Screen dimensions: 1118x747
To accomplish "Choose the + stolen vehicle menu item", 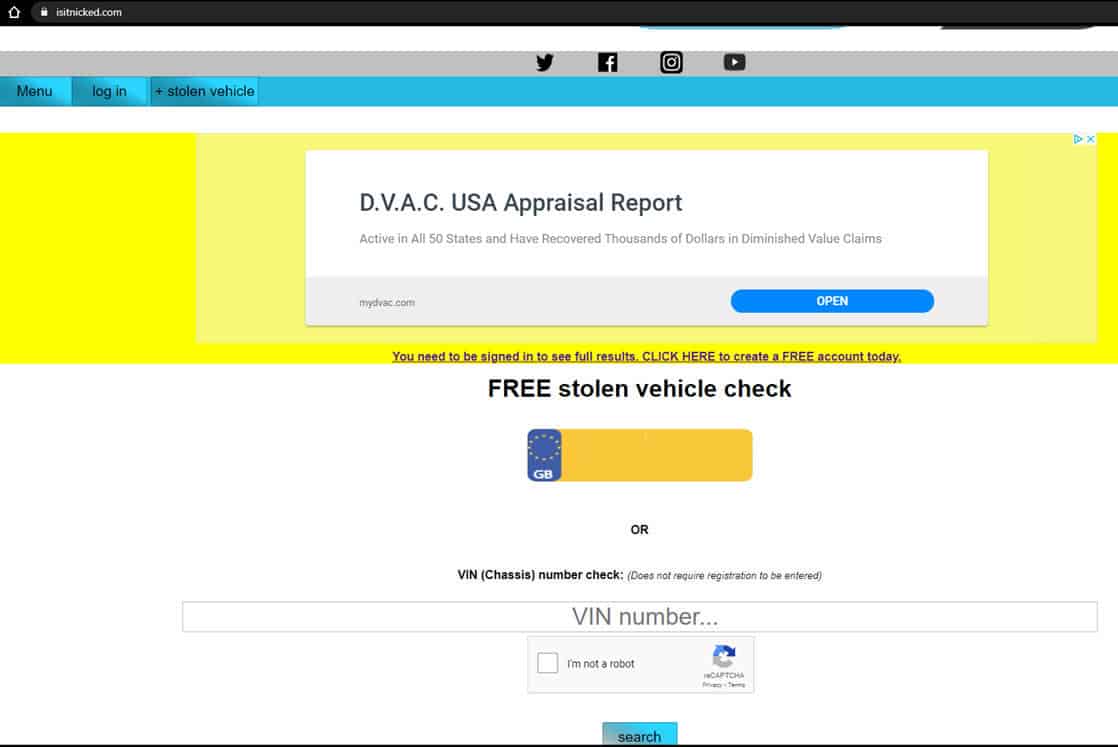I will (205, 91).
